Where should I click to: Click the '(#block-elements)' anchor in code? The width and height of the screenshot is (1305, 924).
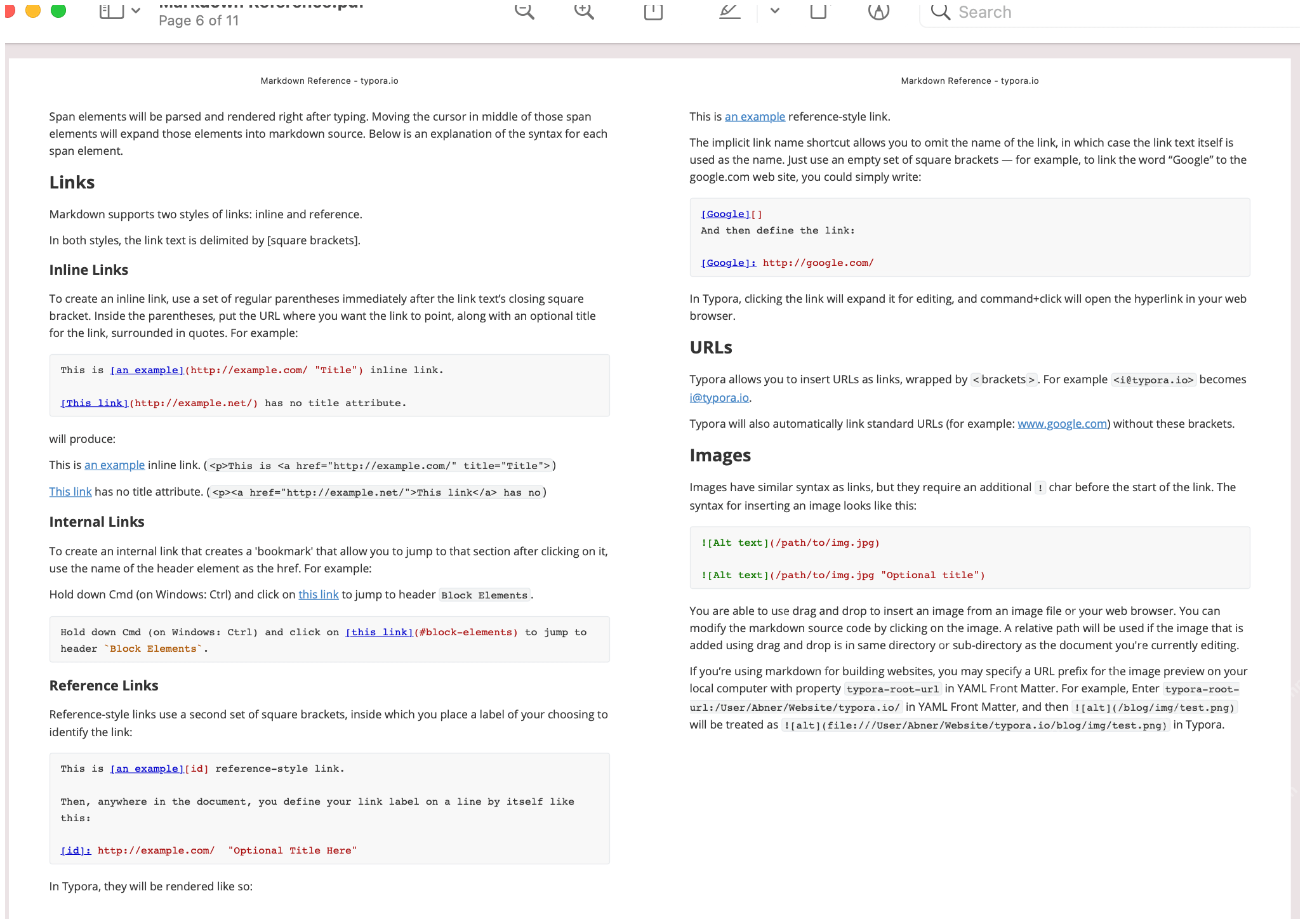[466, 632]
